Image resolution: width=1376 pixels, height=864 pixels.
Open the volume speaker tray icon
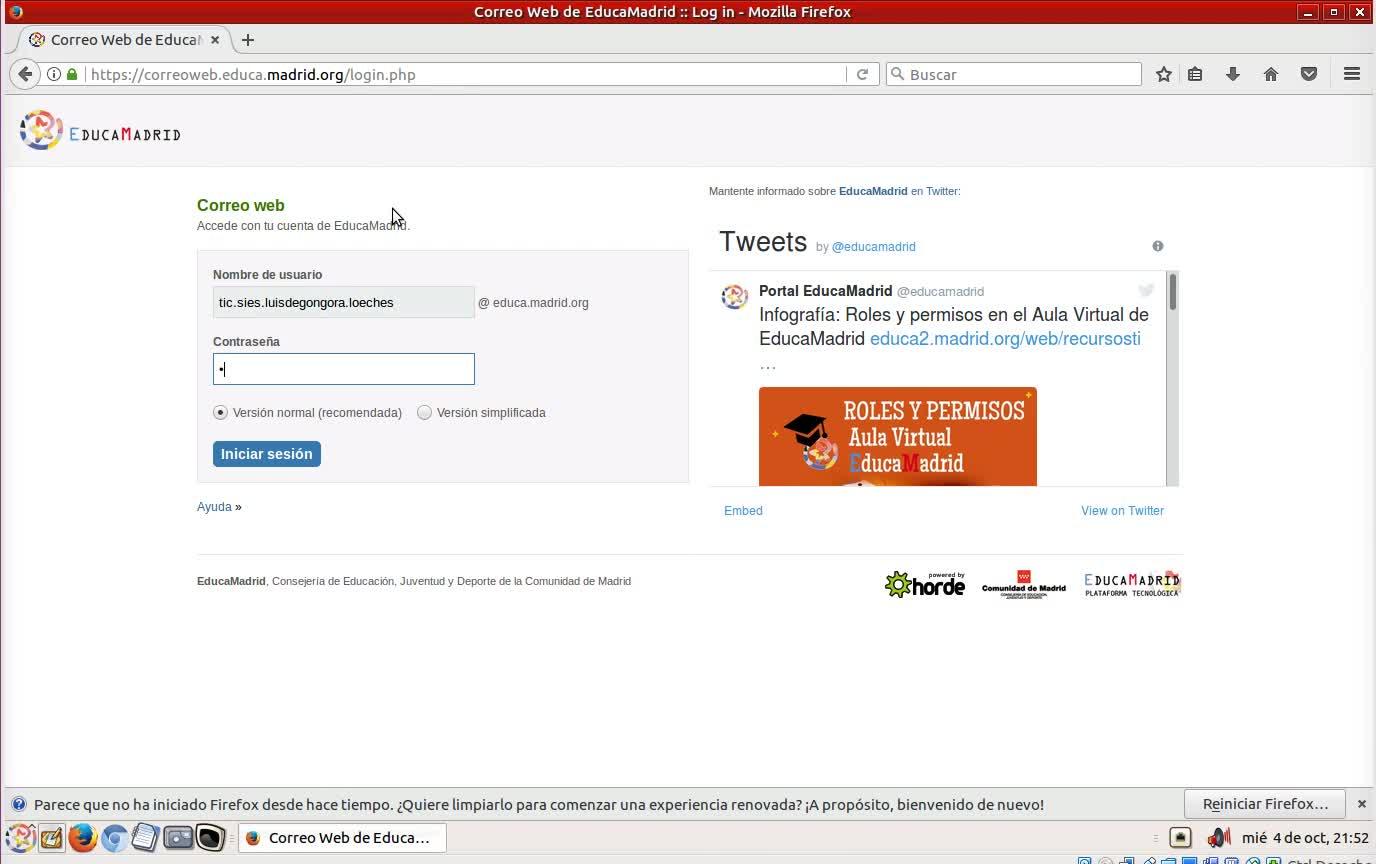[x=1218, y=837]
